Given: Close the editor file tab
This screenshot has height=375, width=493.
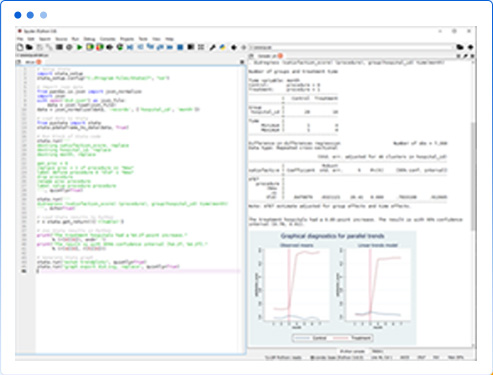Looking at the screenshot, I should click(39, 62).
